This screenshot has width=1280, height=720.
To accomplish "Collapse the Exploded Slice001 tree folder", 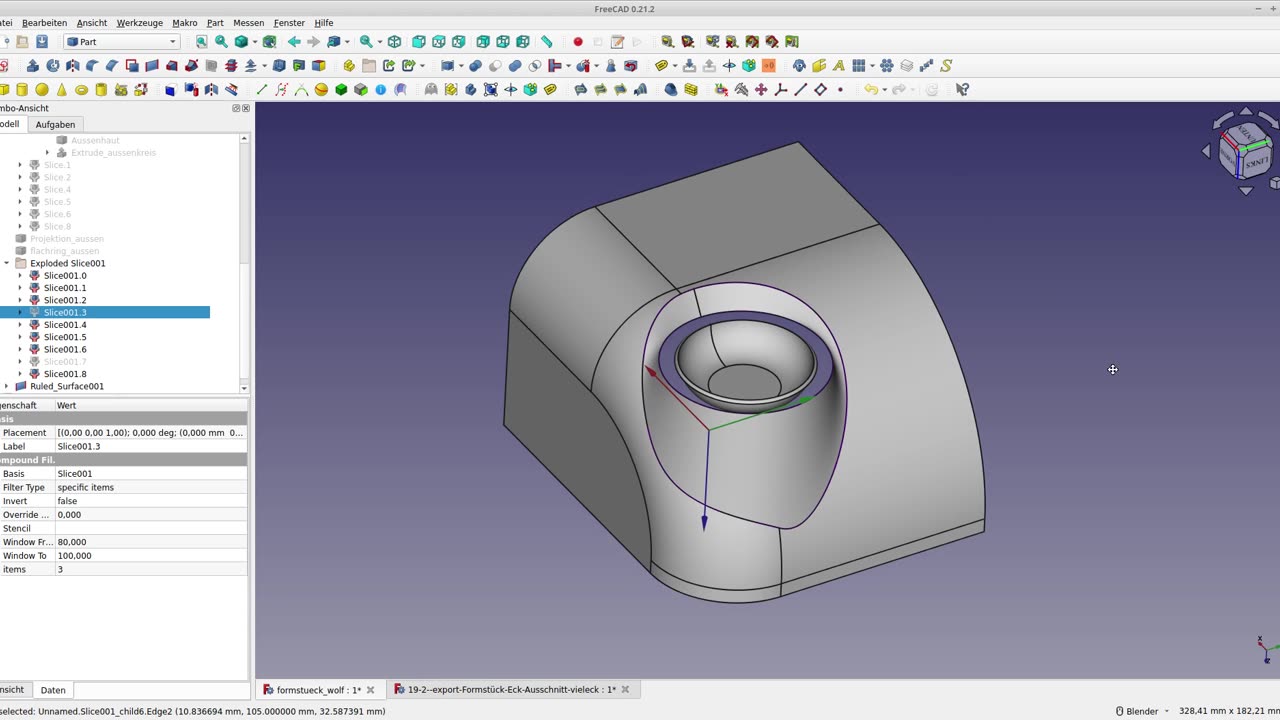I will pyautogui.click(x=7, y=263).
